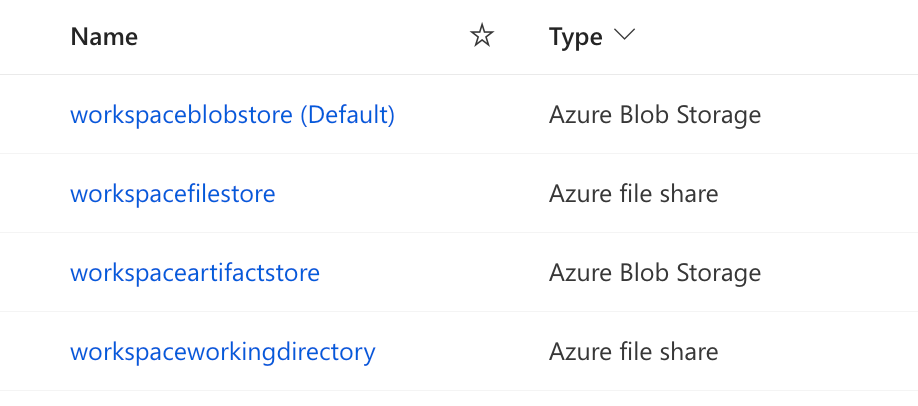Viewport: 918px width, 406px height.
Task: Click Azure file share type for workspacefilestore
Action: pyautogui.click(x=633, y=193)
